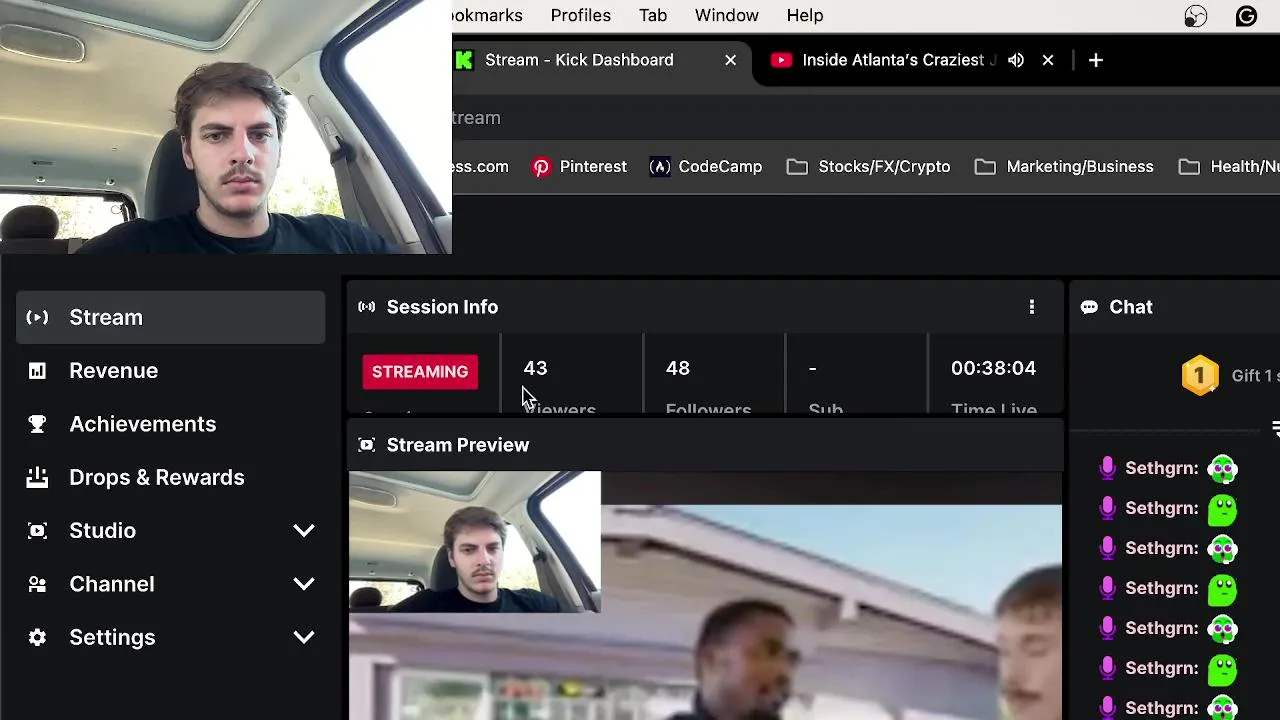
Task: Open Stocks/FX/Crypto bookmark folder
Action: 868,167
